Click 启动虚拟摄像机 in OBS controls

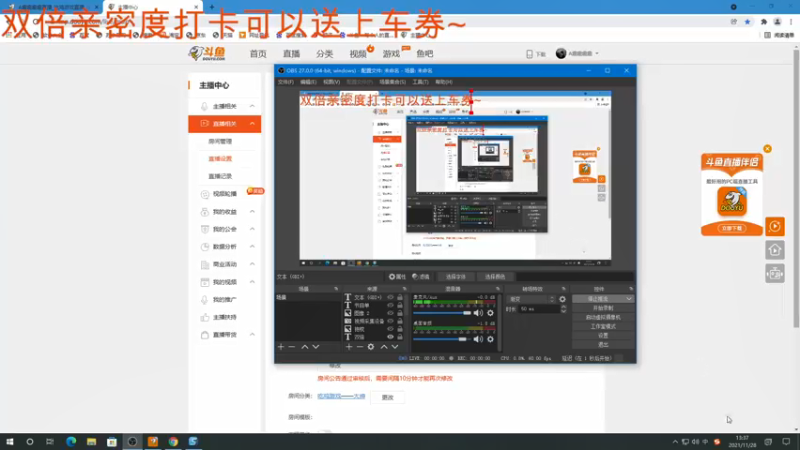pos(603,317)
